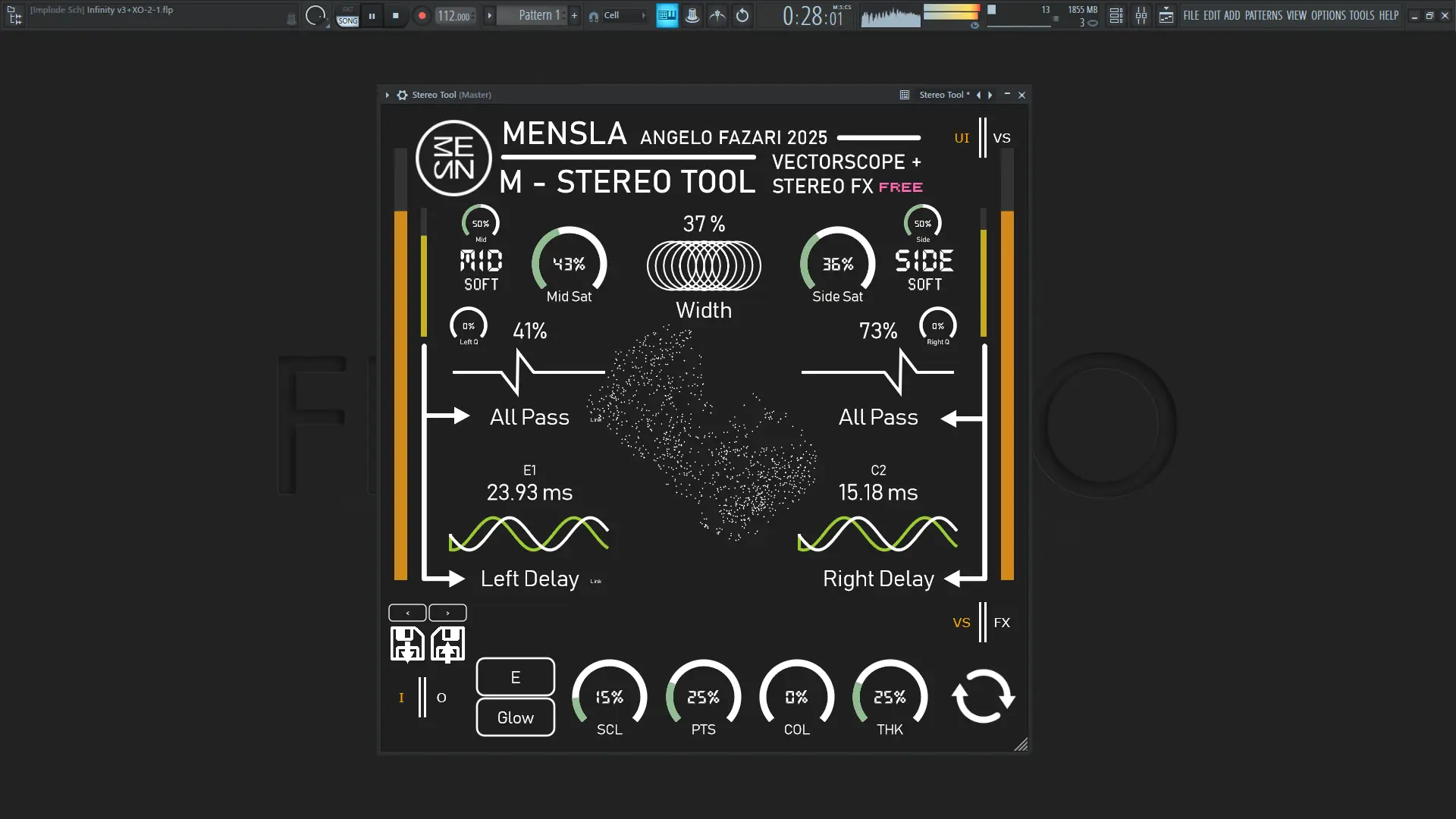Switch the top UI/VS toggle to VS
1456x819 pixels.
point(1002,138)
